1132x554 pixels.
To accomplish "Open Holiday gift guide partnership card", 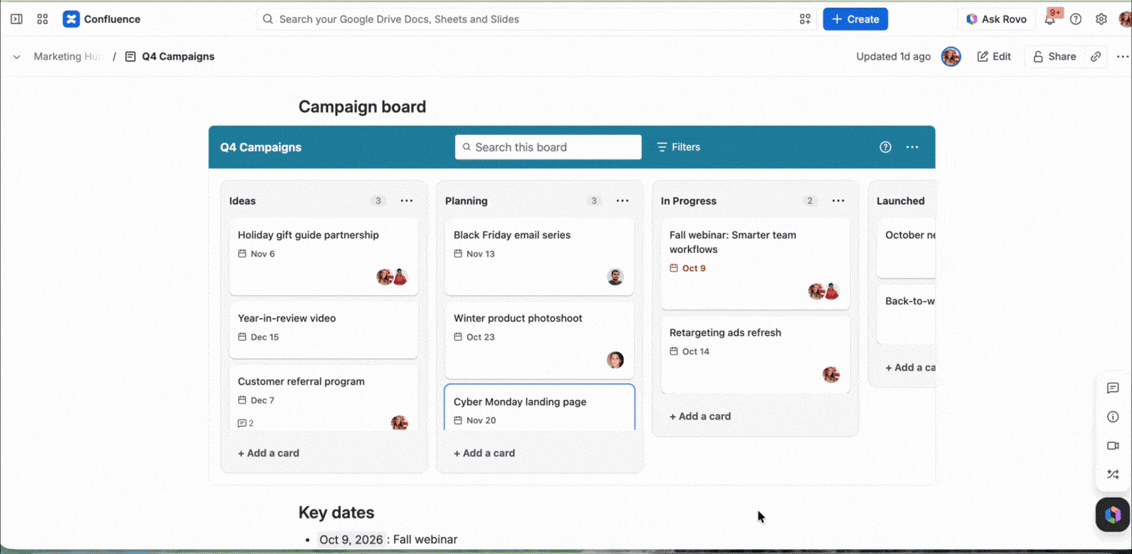I will tap(323, 256).
